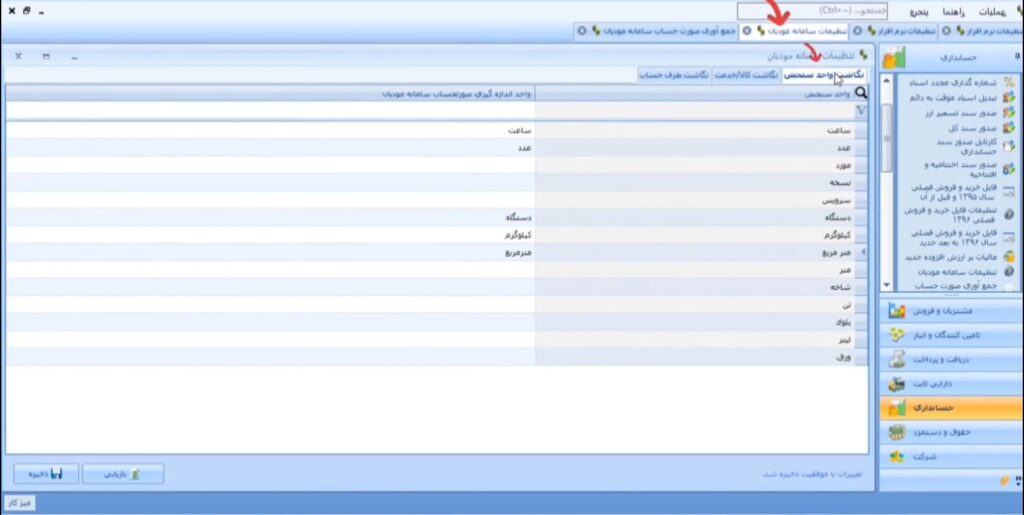Show more modules via sidebar overflow chevron

(1019, 481)
